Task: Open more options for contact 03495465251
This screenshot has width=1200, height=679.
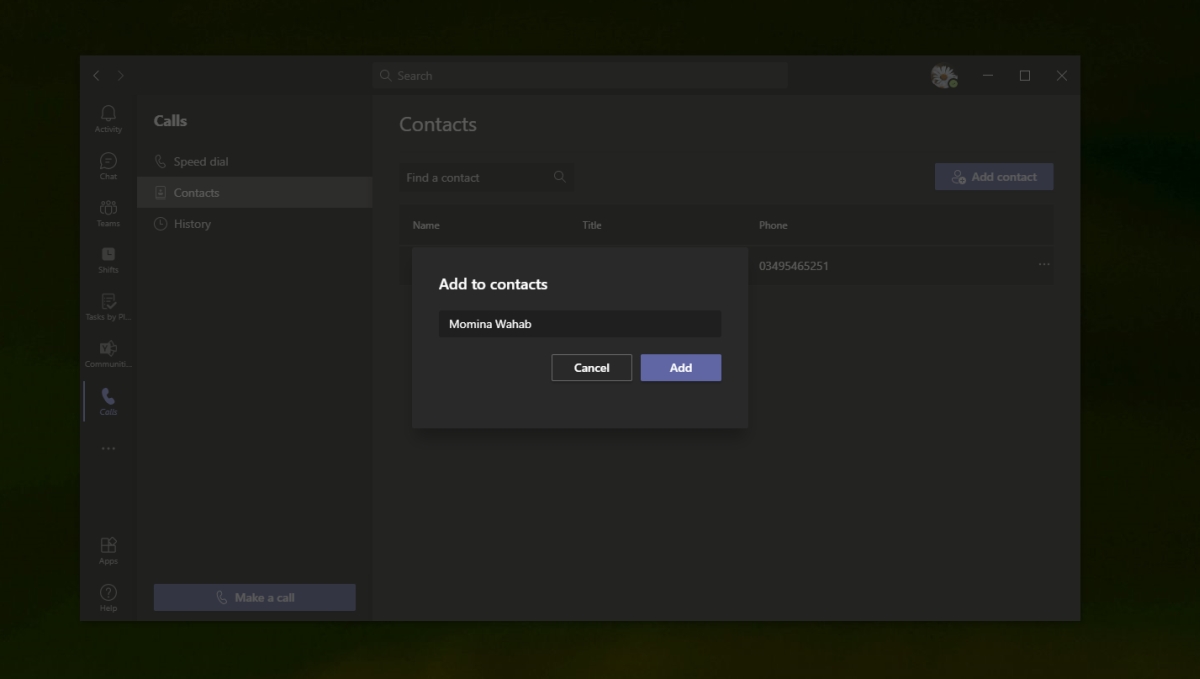Action: (x=1044, y=264)
